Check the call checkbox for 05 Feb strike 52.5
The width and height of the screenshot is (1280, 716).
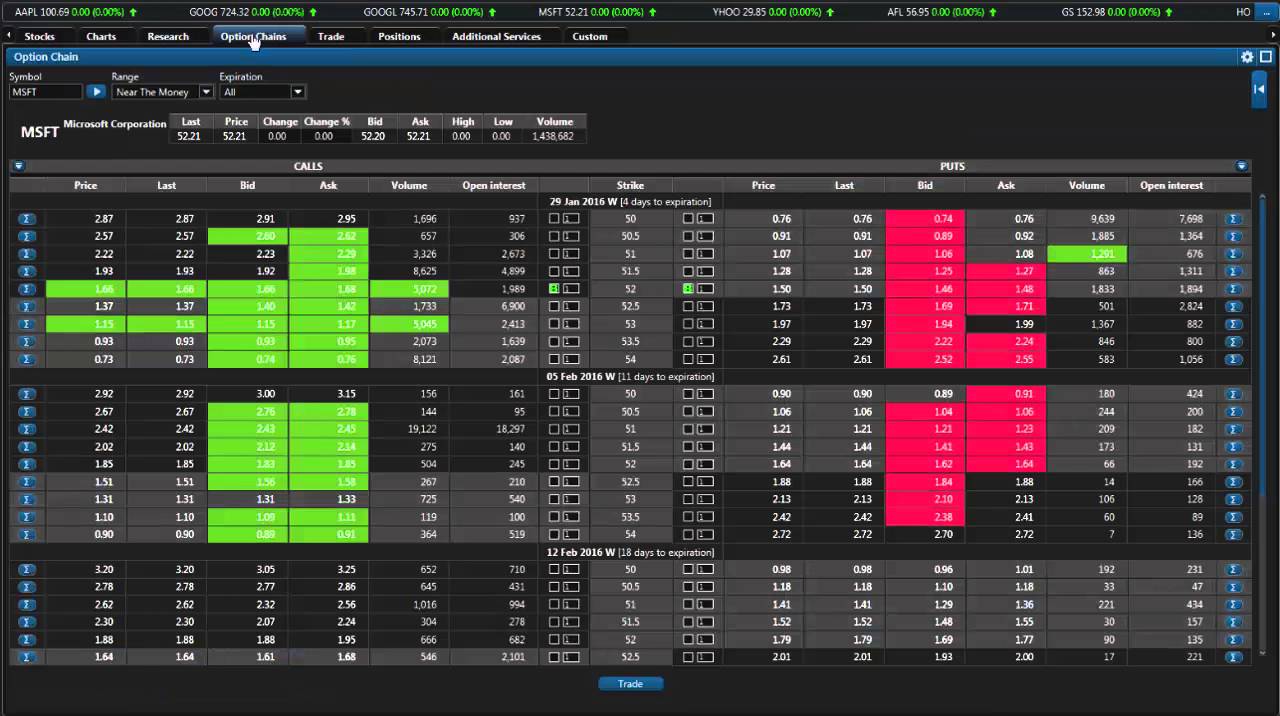pos(554,482)
